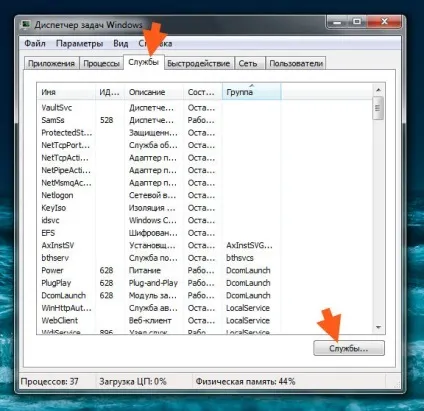
Task: Open the Параметры menu
Action: coord(79,43)
